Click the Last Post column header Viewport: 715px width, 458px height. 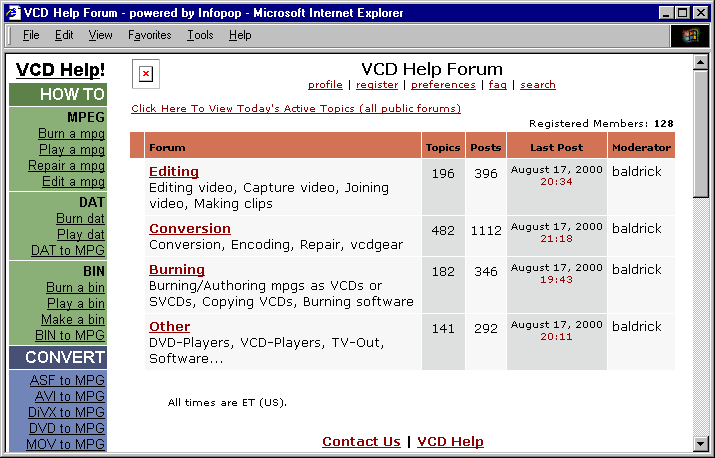557,147
